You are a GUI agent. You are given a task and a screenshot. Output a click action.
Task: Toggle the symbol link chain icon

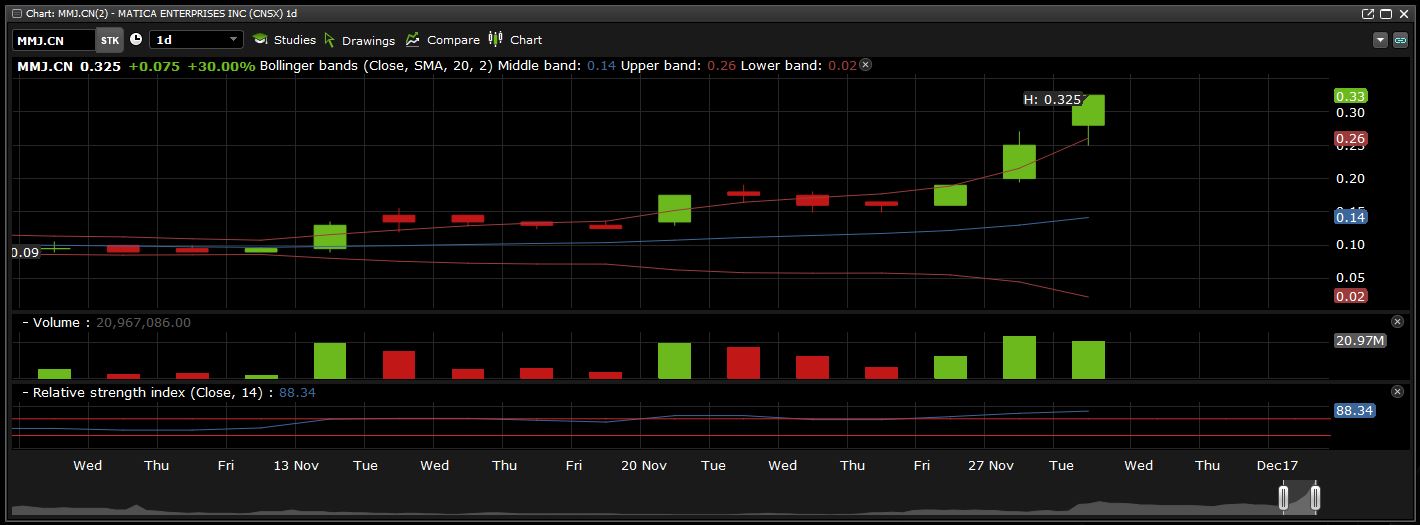click(x=1401, y=40)
